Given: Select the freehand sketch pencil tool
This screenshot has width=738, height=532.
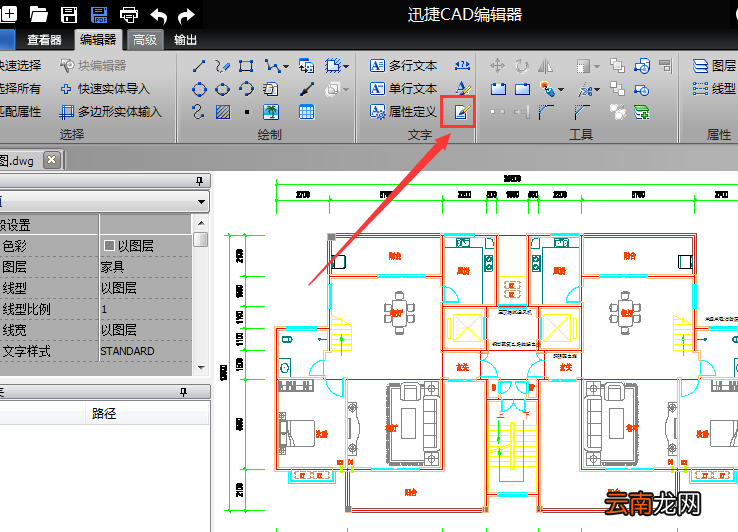Looking at the screenshot, I should tap(222, 66).
